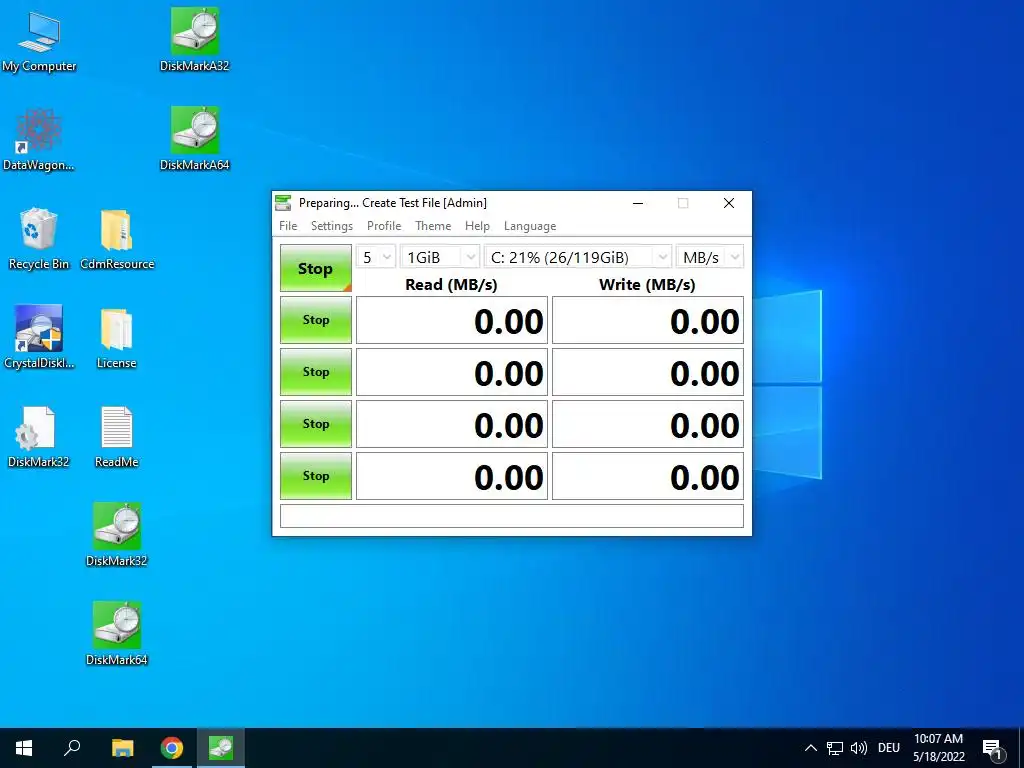Open File Explorer from the taskbar

point(122,748)
